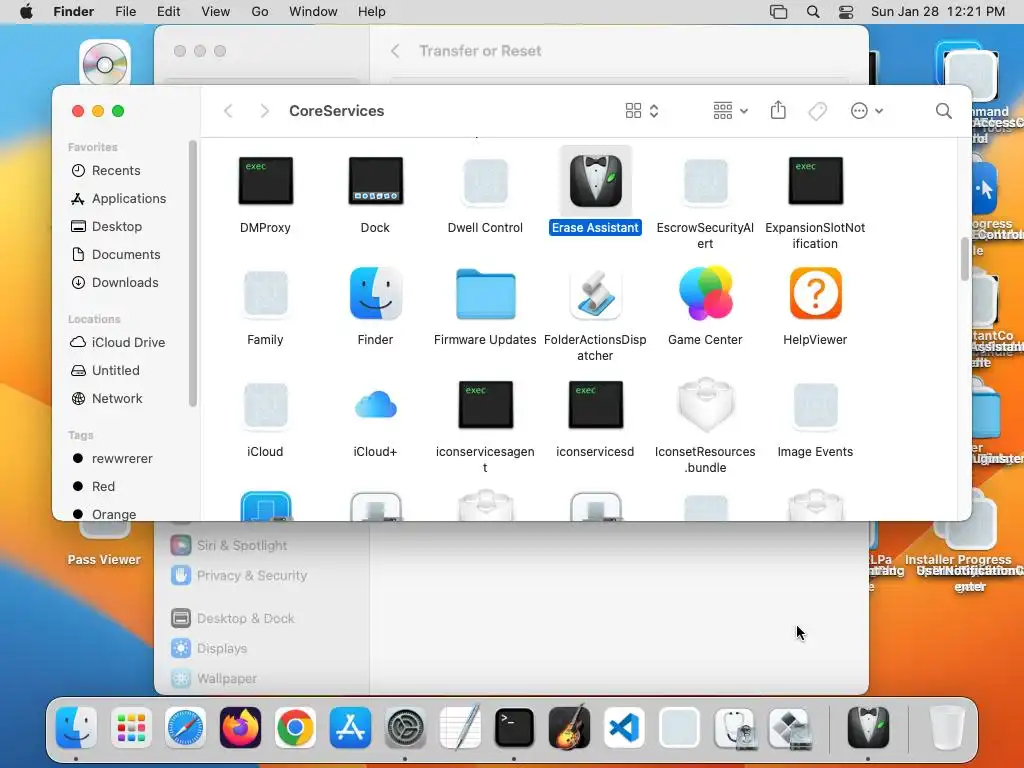Select the Image Events item
This screenshot has width=1024, height=768.
click(816, 405)
